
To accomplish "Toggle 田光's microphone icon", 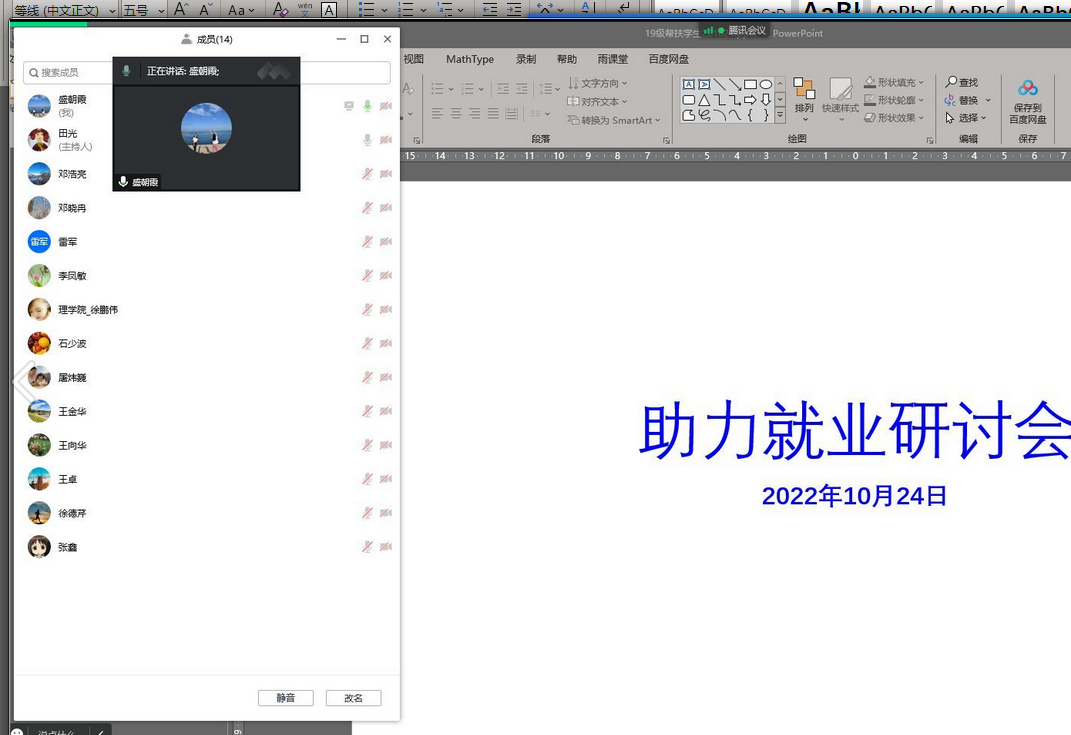I will pyautogui.click(x=367, y=140).
